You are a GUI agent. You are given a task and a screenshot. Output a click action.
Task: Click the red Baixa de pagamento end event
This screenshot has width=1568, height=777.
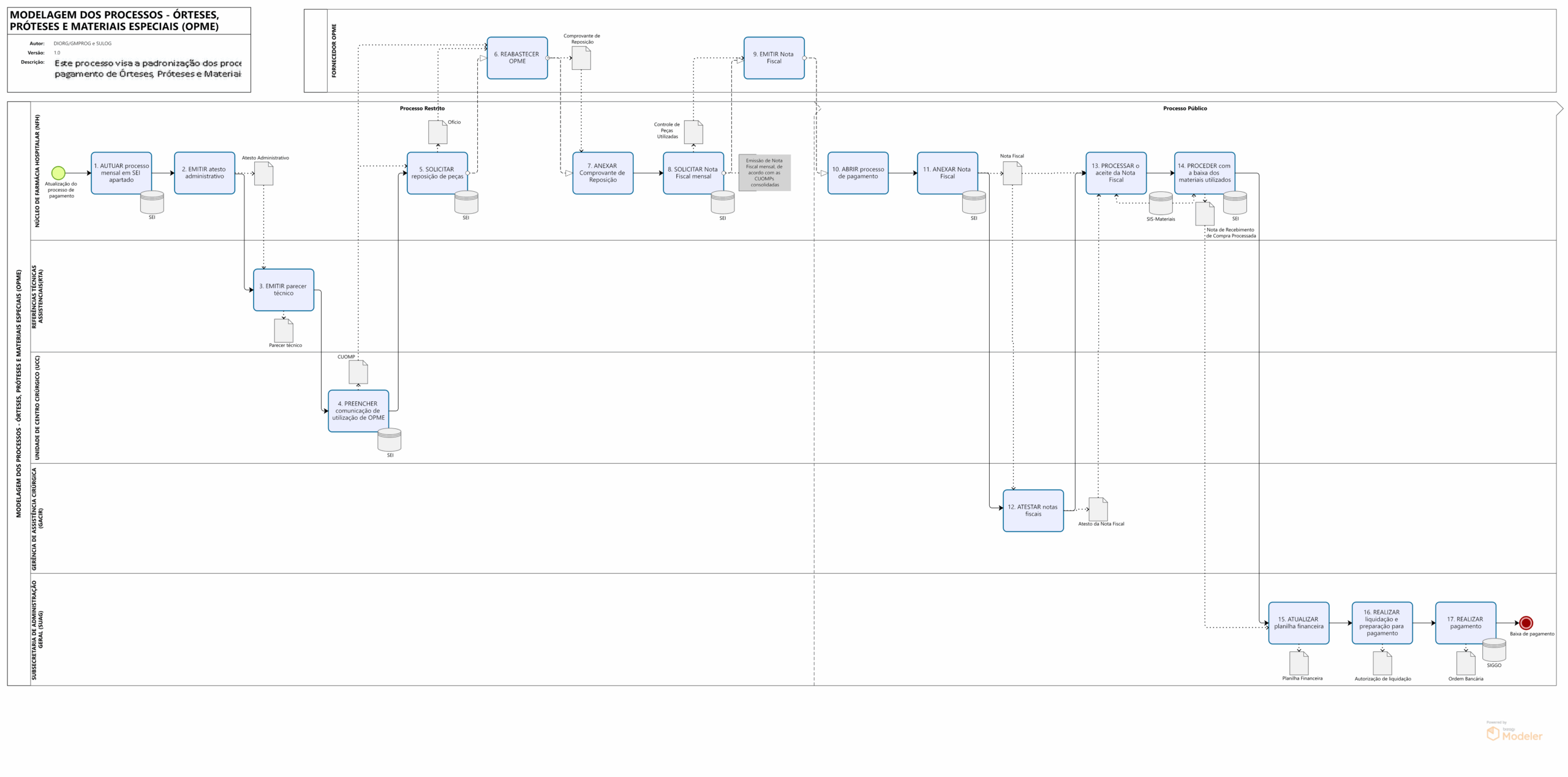(x=1526, y=623)
